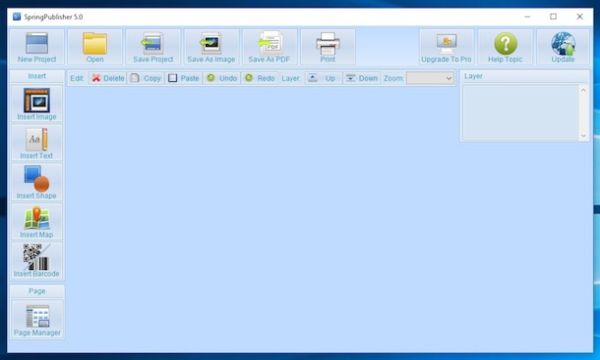Click Upgrade To Pro
The width and height of the screenshot is (600, 360).
click(447, 47)
